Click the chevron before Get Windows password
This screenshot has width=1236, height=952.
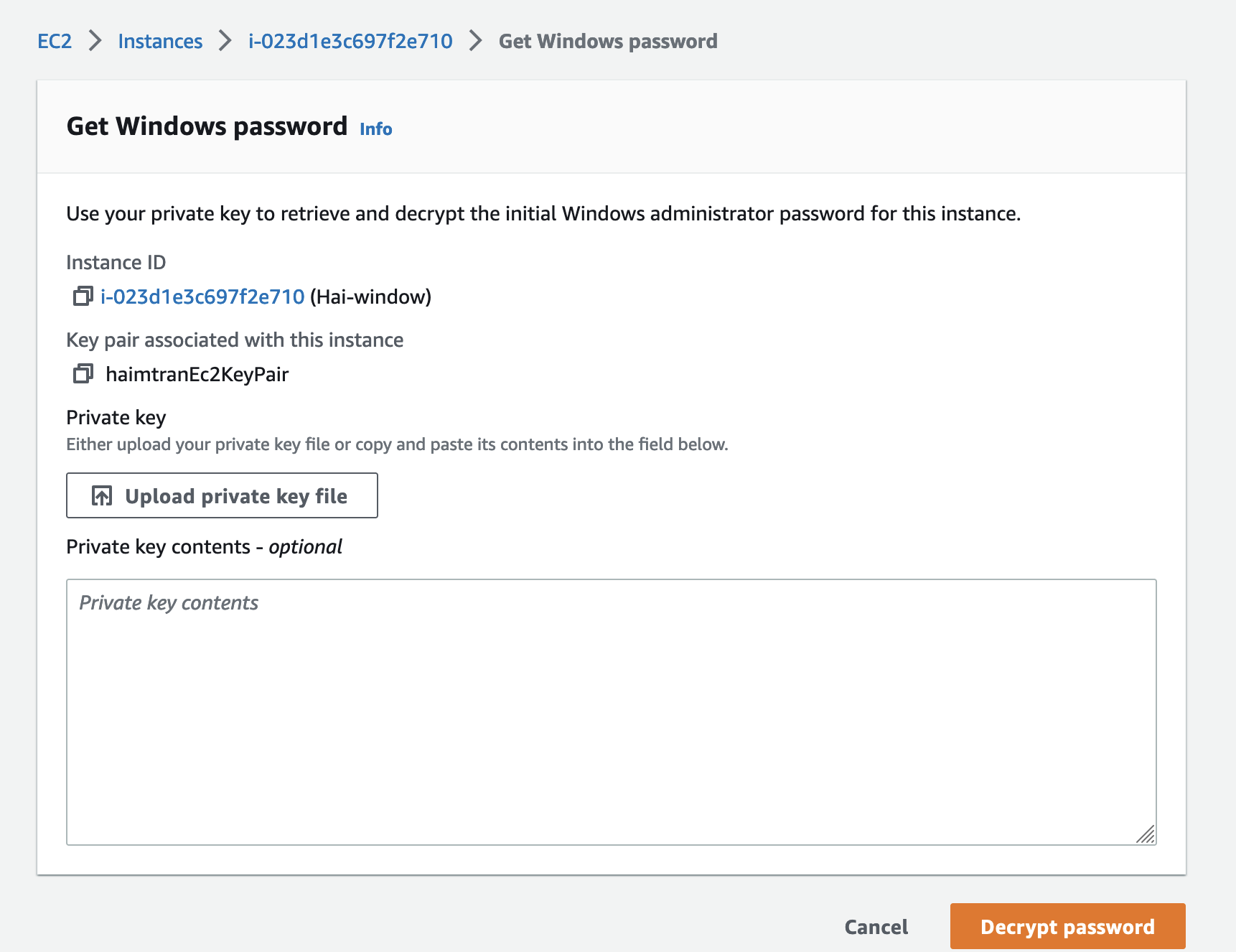click(475, 41)
